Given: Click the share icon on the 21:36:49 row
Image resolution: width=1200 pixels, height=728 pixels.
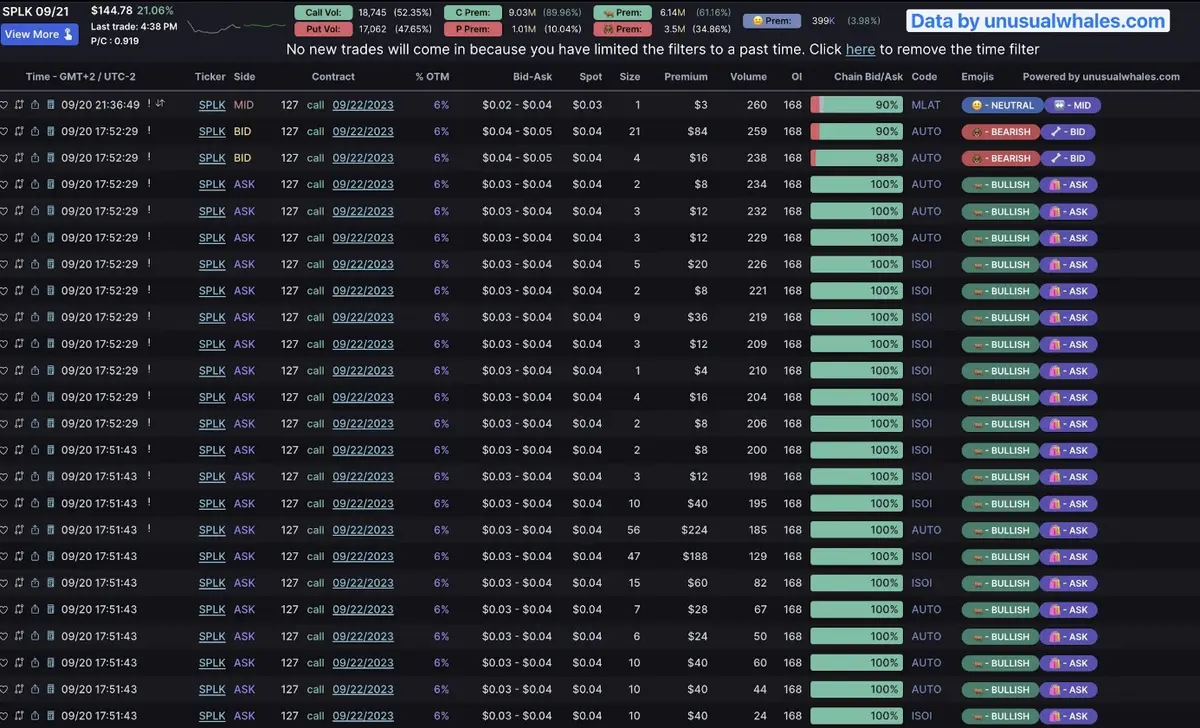Looking at the screenshot, I should [x=35, y=105].
